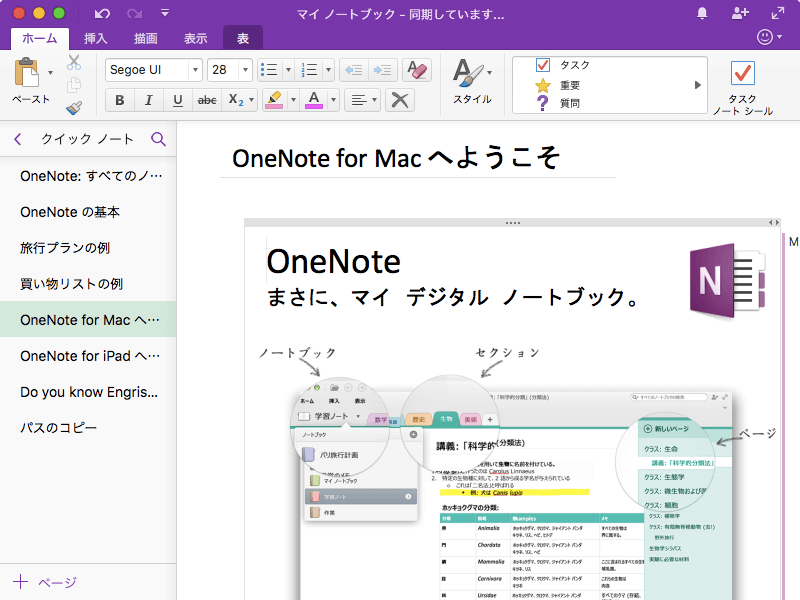Click the share notebook person icon
The width and height of the screenshot is (800, 600).
click(x=740, y=14)
